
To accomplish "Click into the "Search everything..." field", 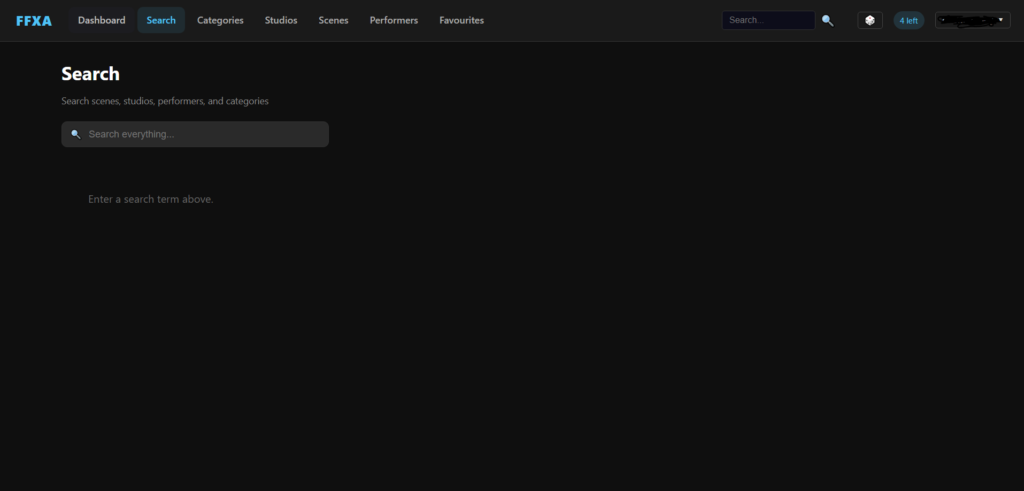I will (200, 134).
